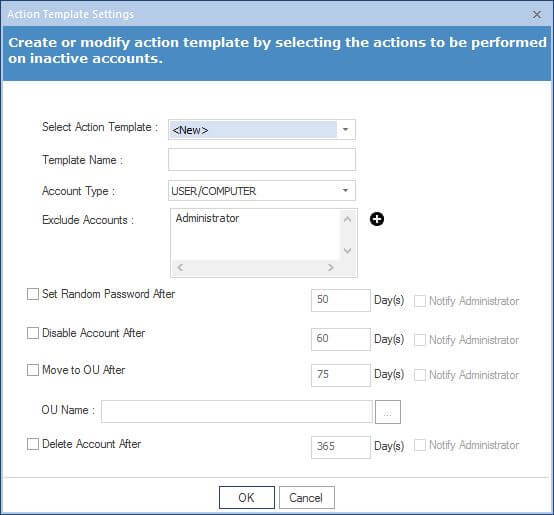Click right arrow of horizontal scrollbar
This screenshot has width=554, height=515.
click(x=330, y=267)
